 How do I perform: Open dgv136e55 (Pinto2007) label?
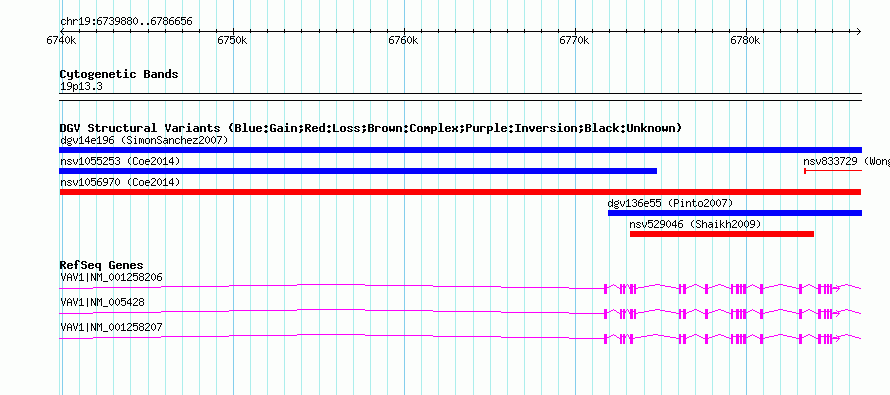click(x=670, y=203)
